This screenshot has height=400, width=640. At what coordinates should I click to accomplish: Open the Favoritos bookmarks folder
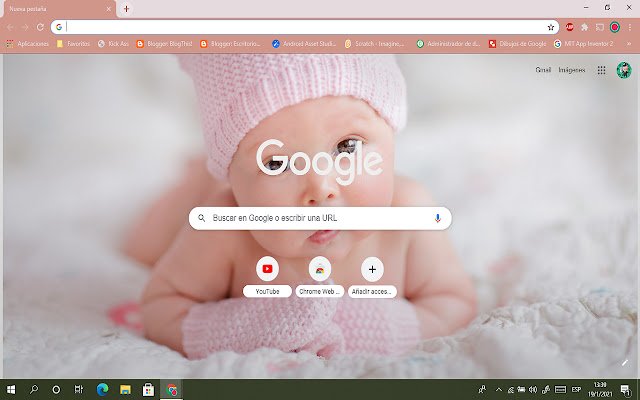[x=73, y=44]
